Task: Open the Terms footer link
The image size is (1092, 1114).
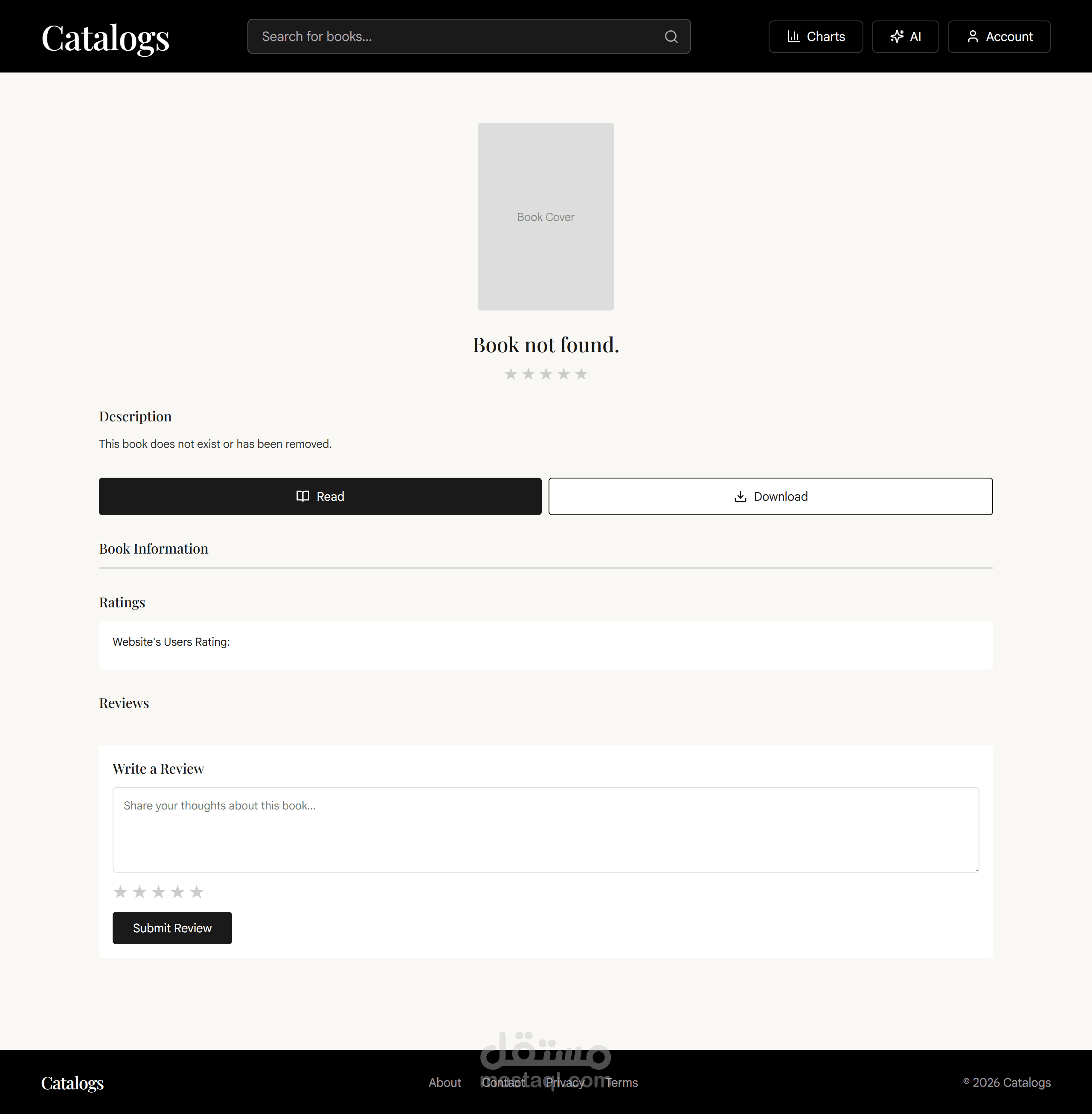Action: point(622,1082)
